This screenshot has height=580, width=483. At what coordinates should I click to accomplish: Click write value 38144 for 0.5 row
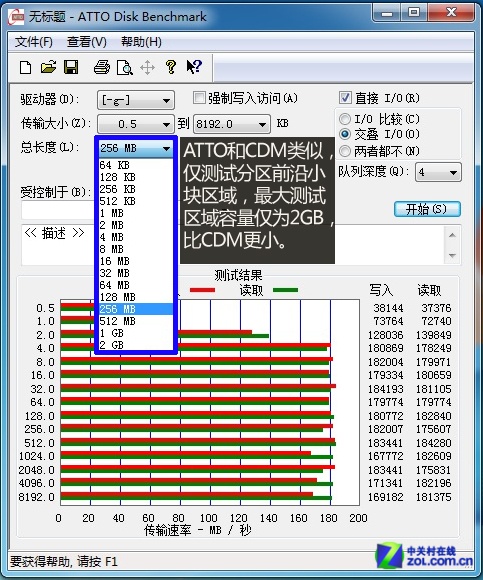click(388, 308)
